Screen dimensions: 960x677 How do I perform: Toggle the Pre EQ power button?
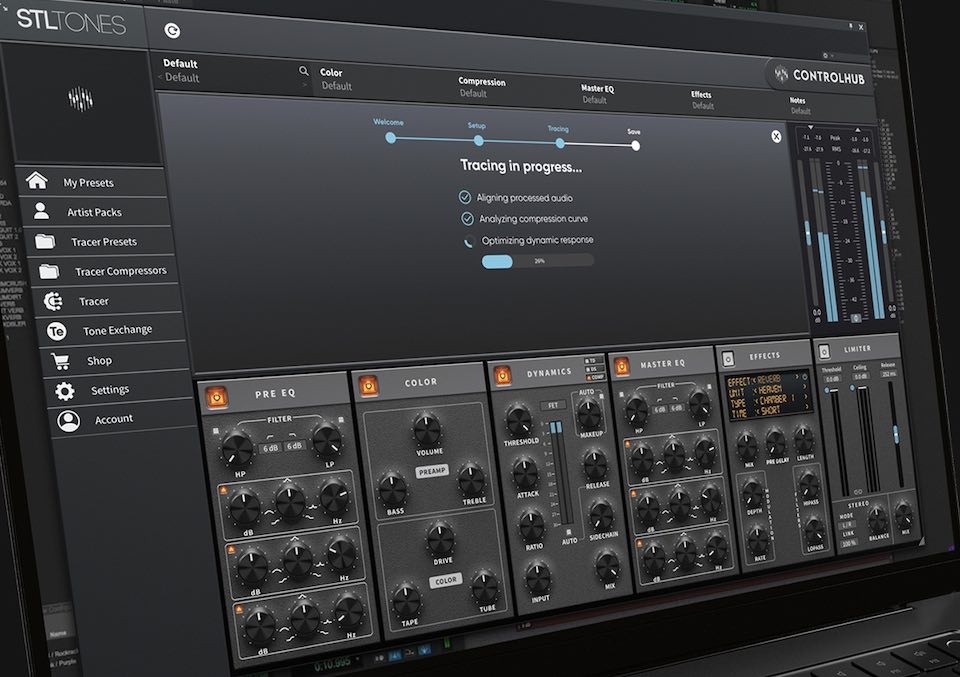(216, 398)
